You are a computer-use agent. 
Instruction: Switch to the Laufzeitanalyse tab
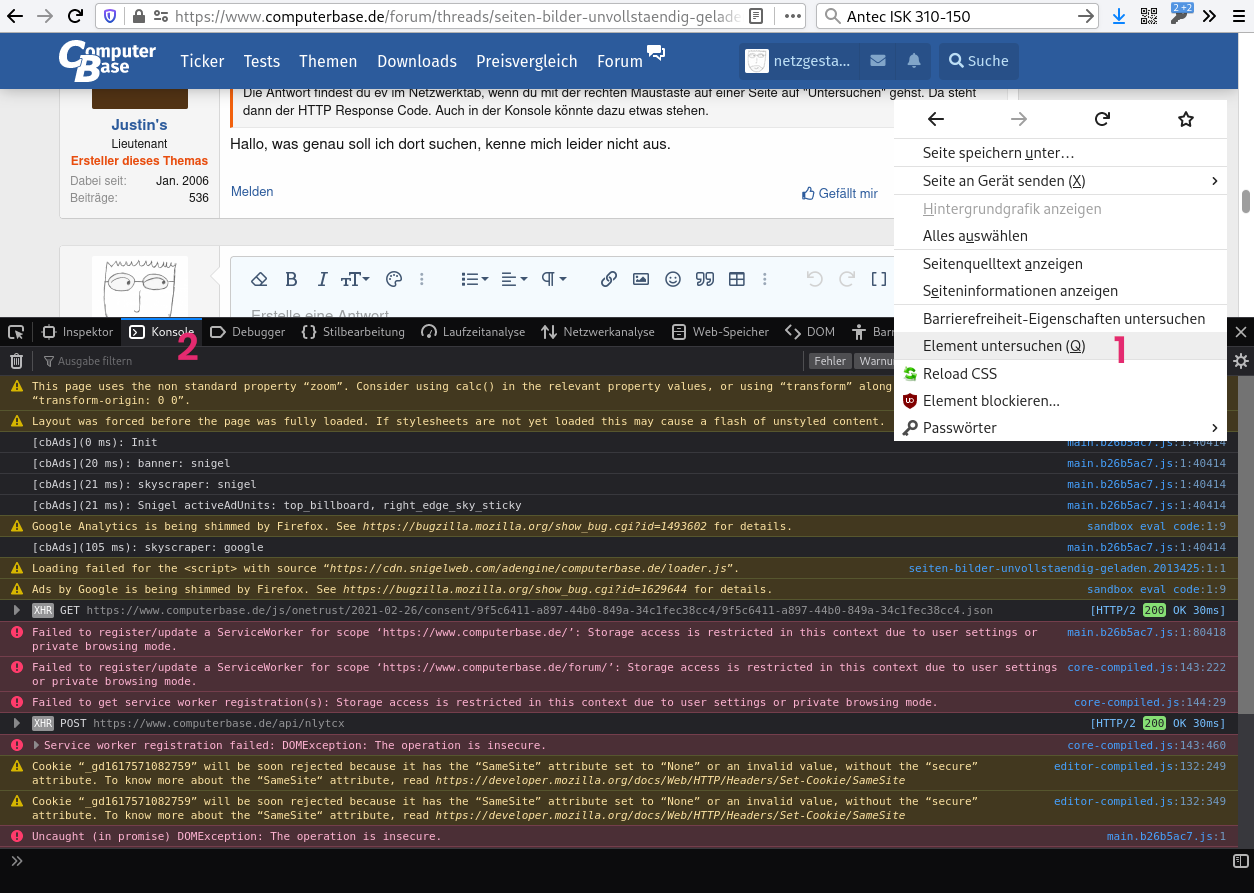pos(473,332)
